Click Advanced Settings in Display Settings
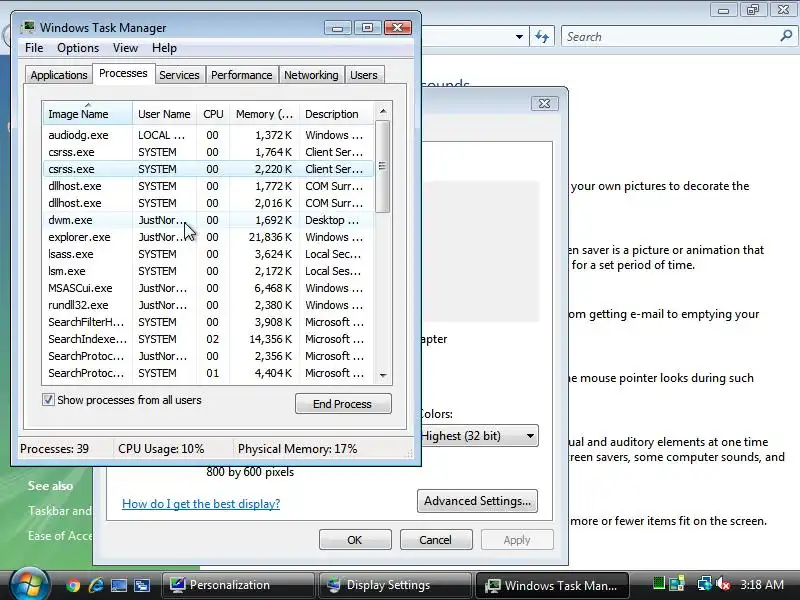This screenshot has width=800, height=600. (477, 501)
